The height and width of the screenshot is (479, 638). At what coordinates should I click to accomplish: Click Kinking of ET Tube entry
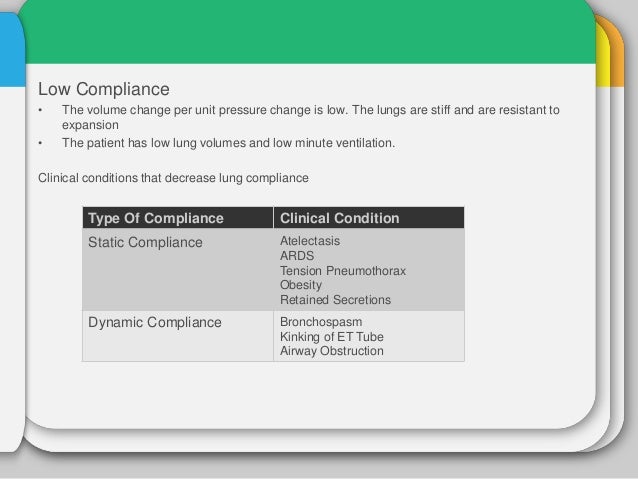pos(332,337)
